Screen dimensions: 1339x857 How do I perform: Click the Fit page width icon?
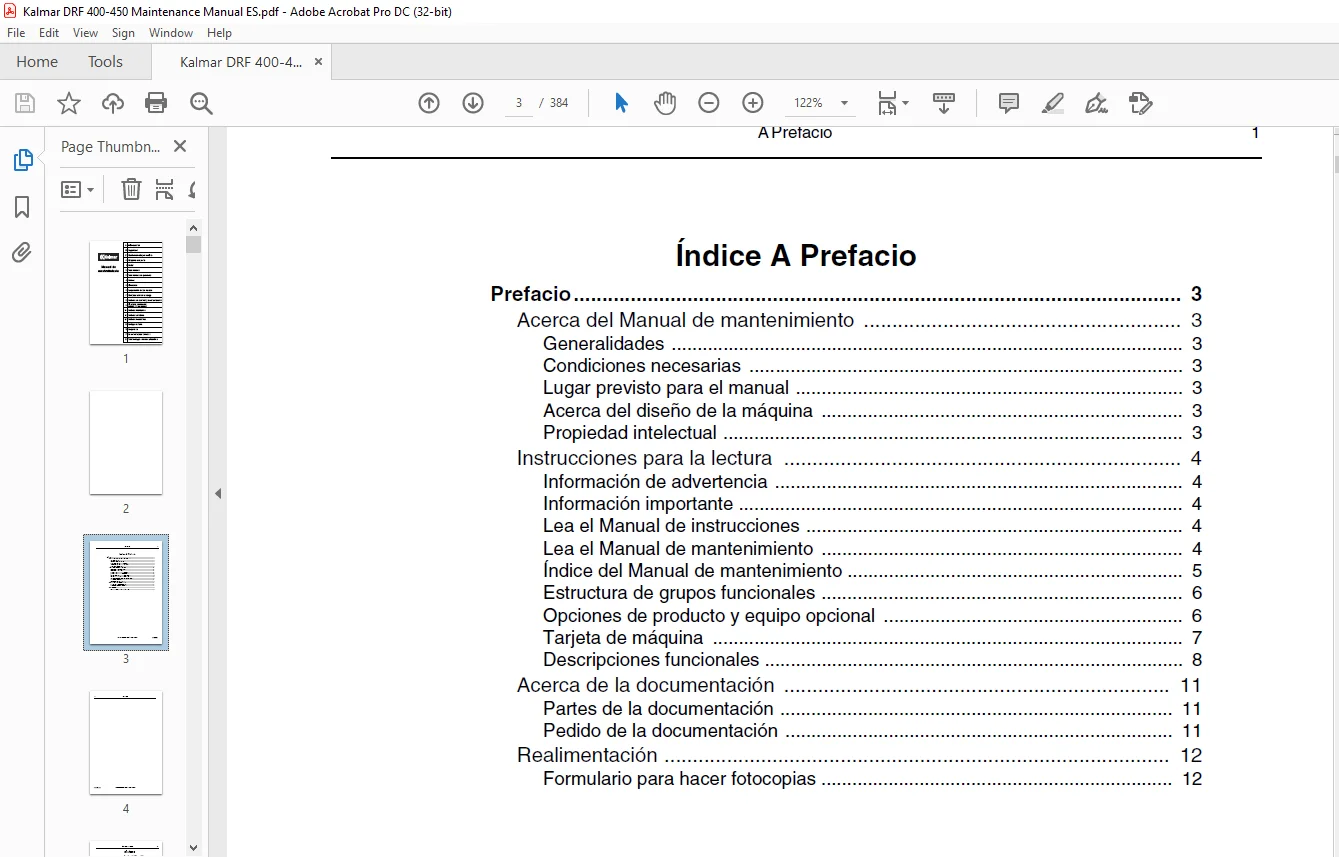(x=887, y=103)
